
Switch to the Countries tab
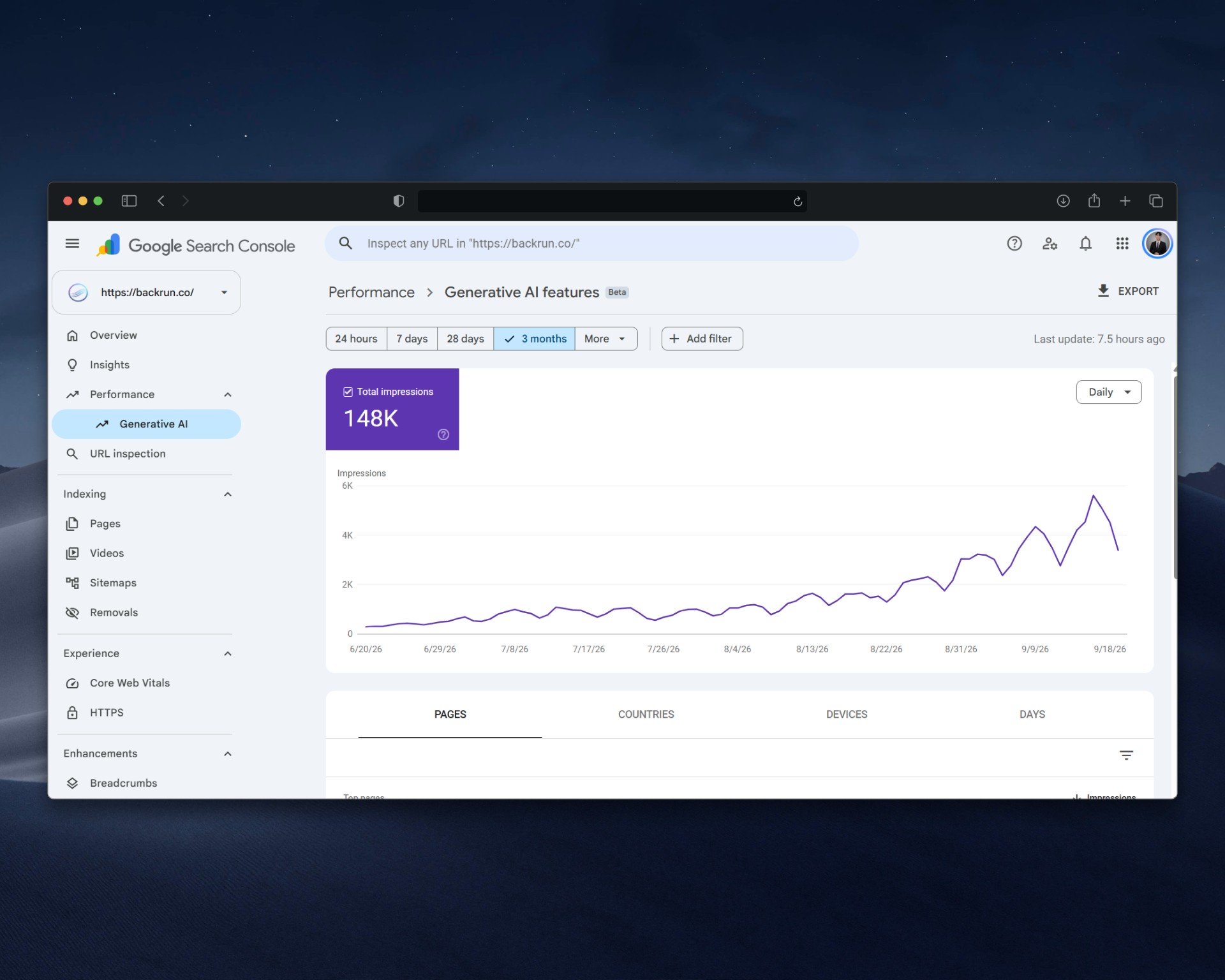[x=646, y=715]
